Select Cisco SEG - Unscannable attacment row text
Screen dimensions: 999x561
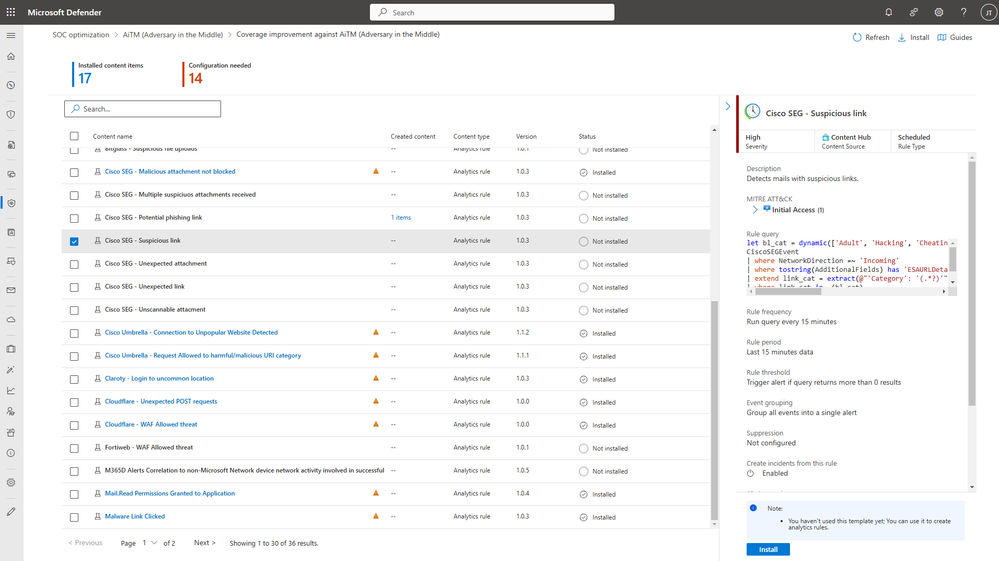[x=155, y=309]
